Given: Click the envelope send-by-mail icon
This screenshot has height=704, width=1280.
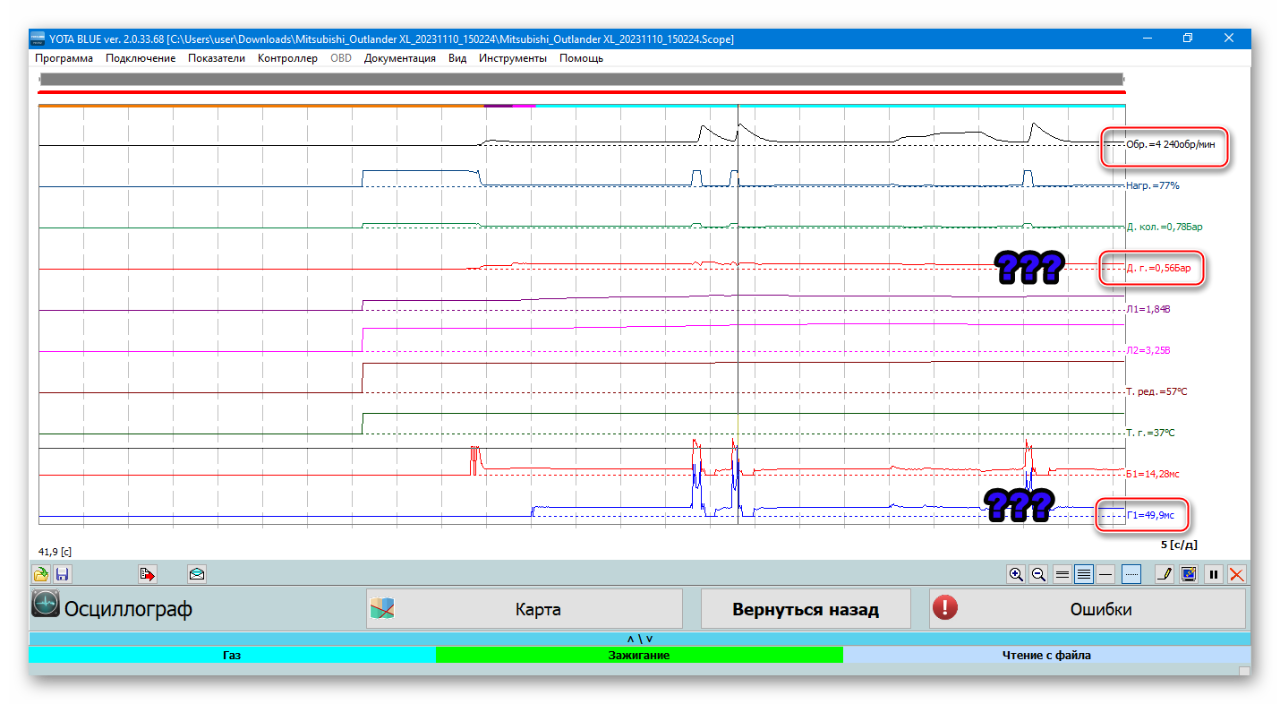Looking at the screenshot, I should pos(197,574).
